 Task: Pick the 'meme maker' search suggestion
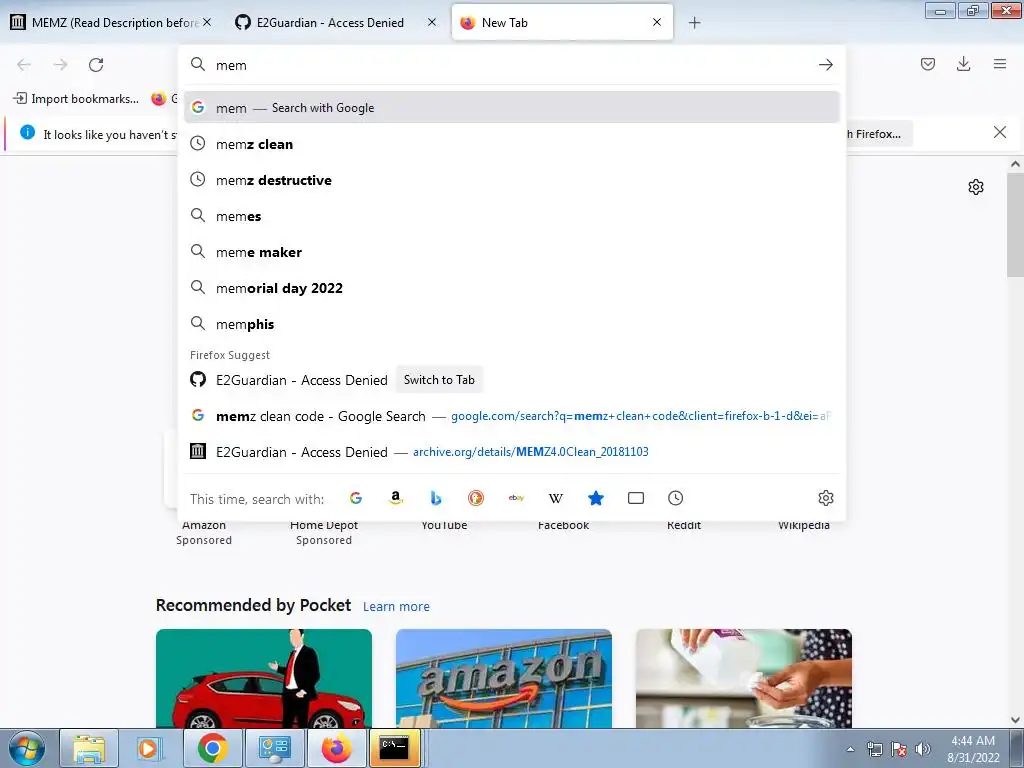511,252
